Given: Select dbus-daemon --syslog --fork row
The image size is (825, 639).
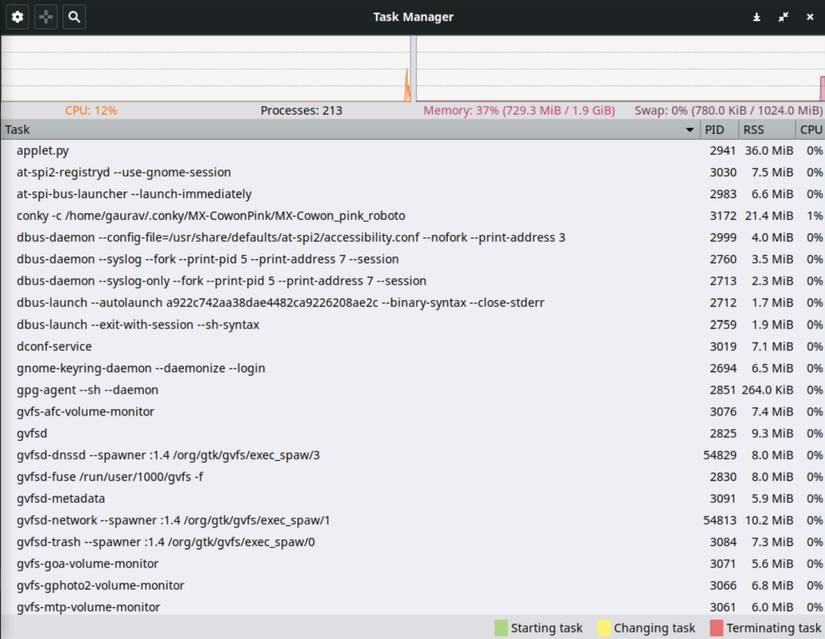Looking at the screenshot, I should tap(412, 259).
